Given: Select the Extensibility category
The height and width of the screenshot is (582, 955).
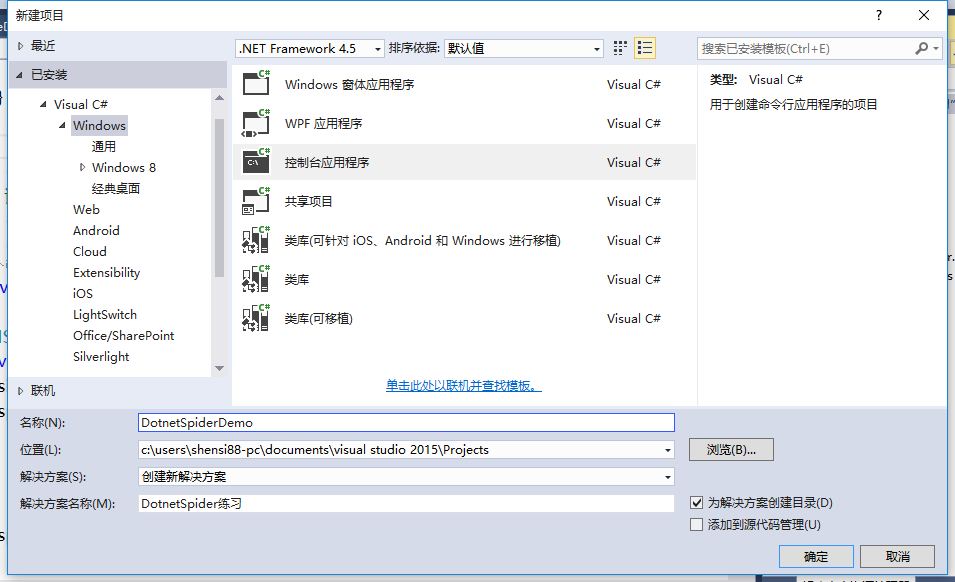Looking at the screenshot, I should tap(107, 272).
